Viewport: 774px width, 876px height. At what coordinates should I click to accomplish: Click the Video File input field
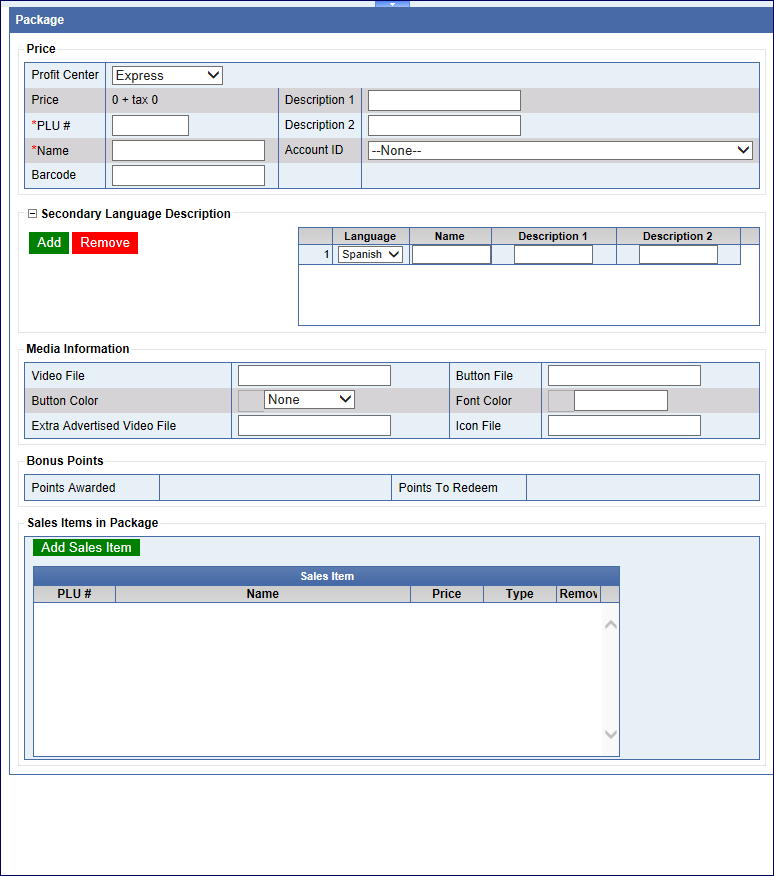click(x=314, y=375)
